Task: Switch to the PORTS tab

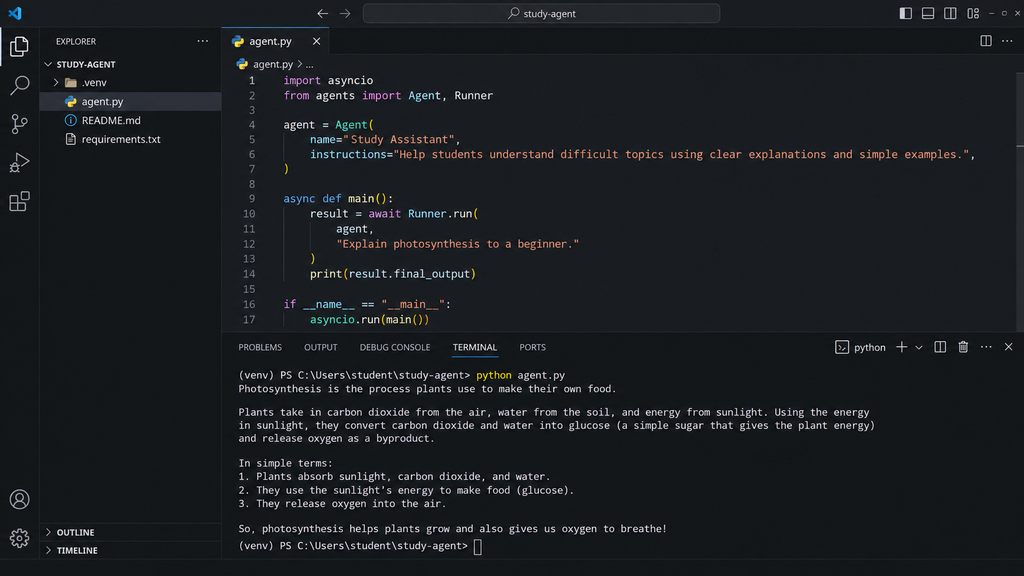Action: 532,347
